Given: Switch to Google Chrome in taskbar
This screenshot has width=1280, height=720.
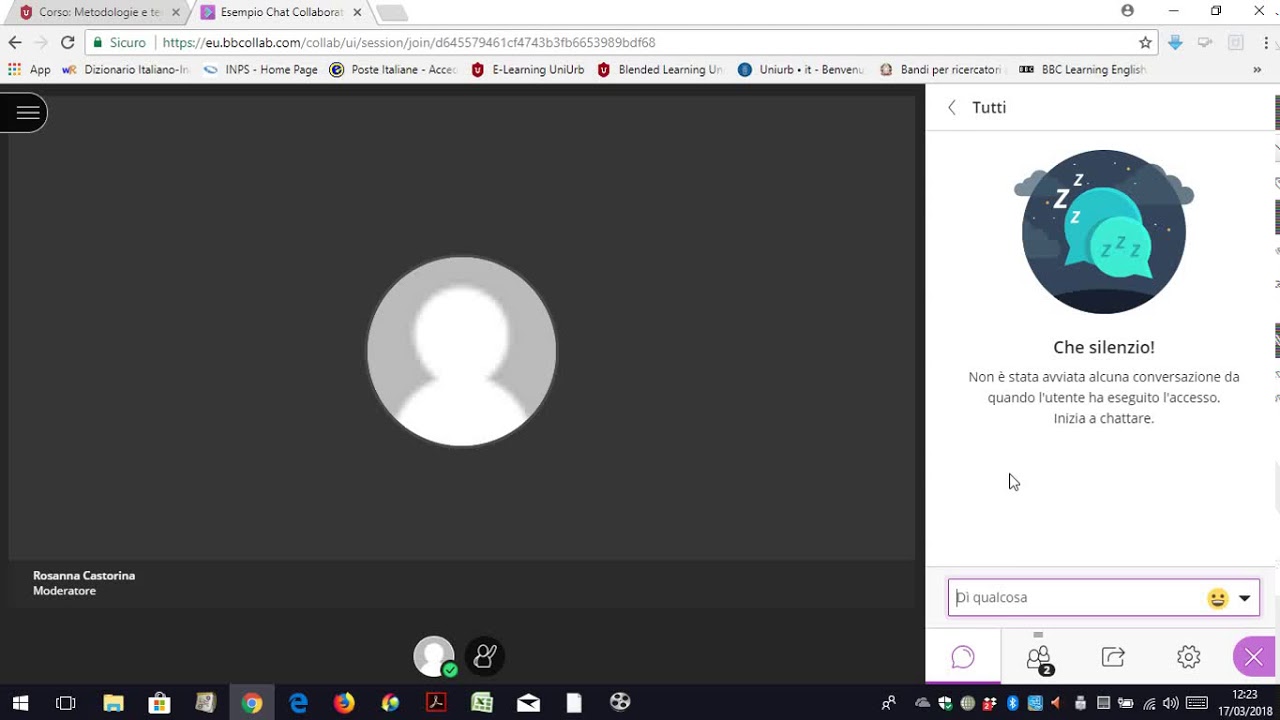Looking at the screenshot, I should pyautogui.click(x=252, y=703).
